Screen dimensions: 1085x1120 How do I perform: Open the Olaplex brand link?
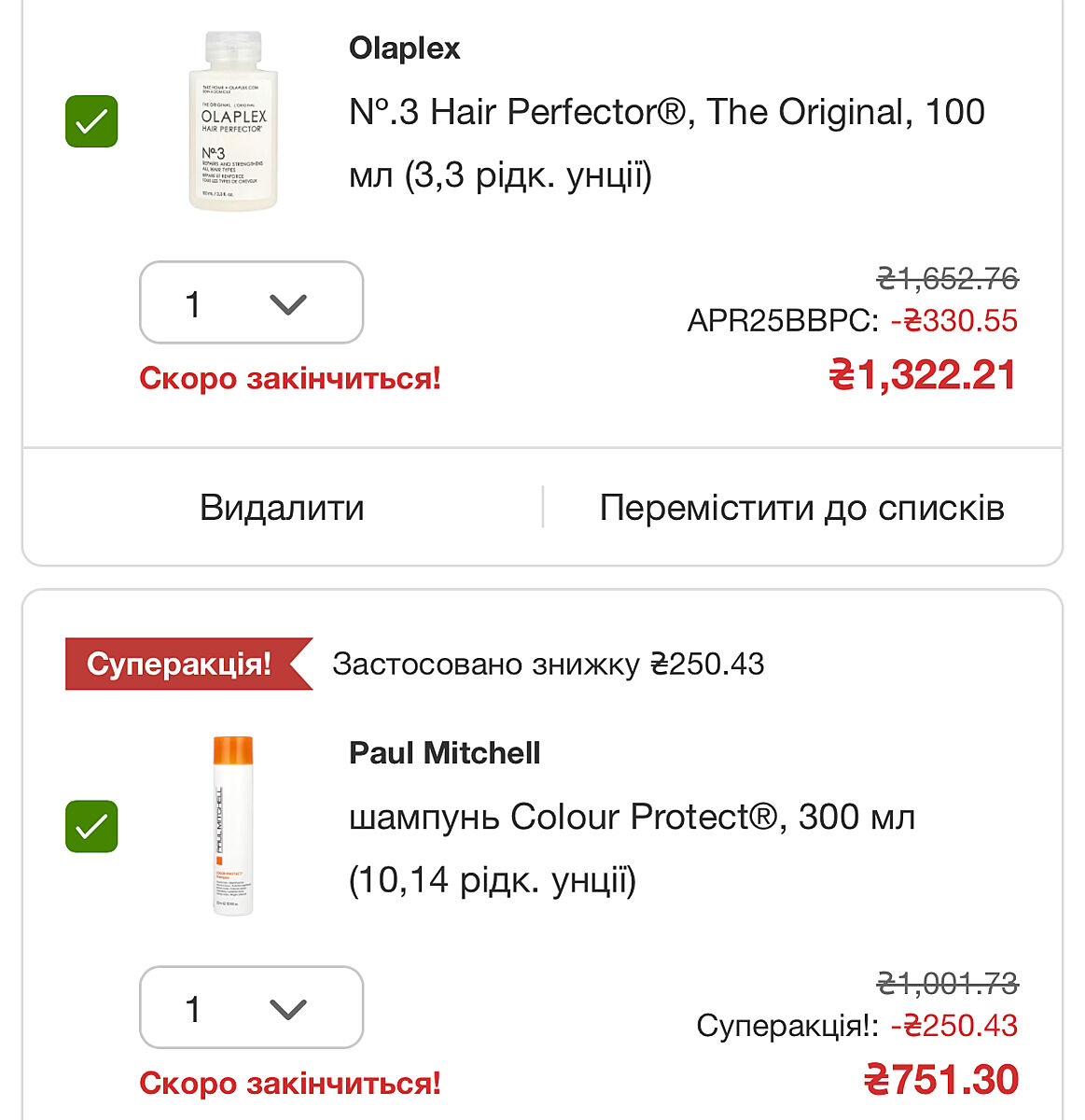coord(404,49)
